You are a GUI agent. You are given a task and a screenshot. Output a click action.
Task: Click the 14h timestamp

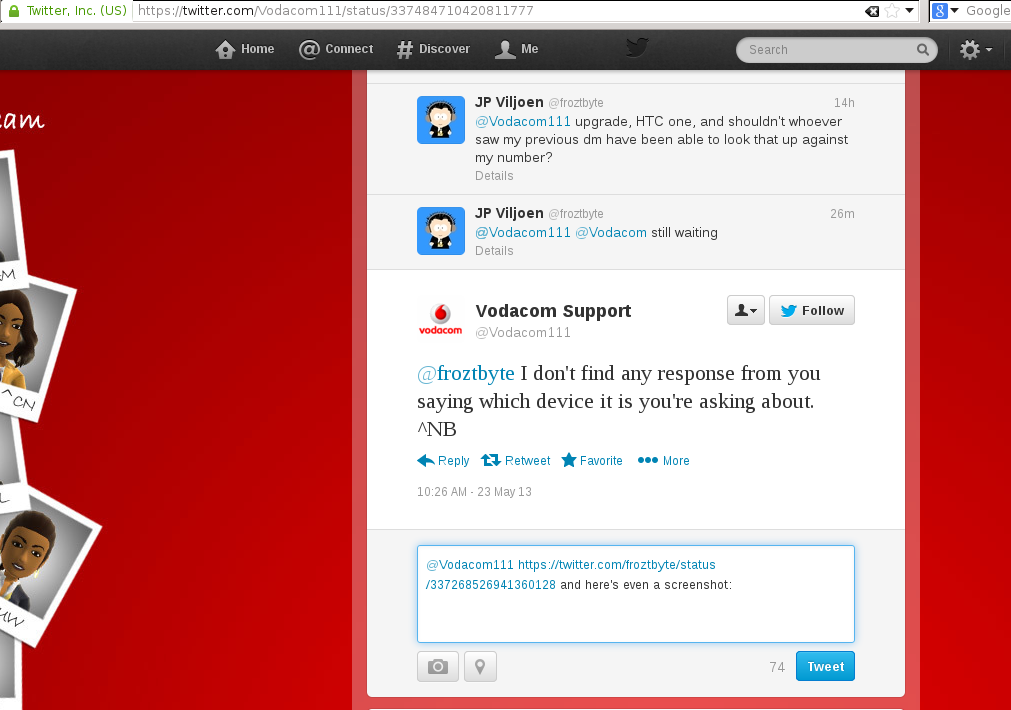tap(844, 103)
